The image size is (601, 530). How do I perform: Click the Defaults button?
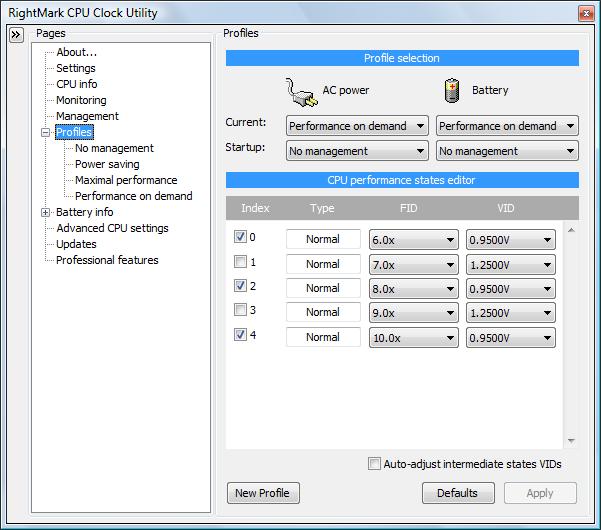pos(458,493)
